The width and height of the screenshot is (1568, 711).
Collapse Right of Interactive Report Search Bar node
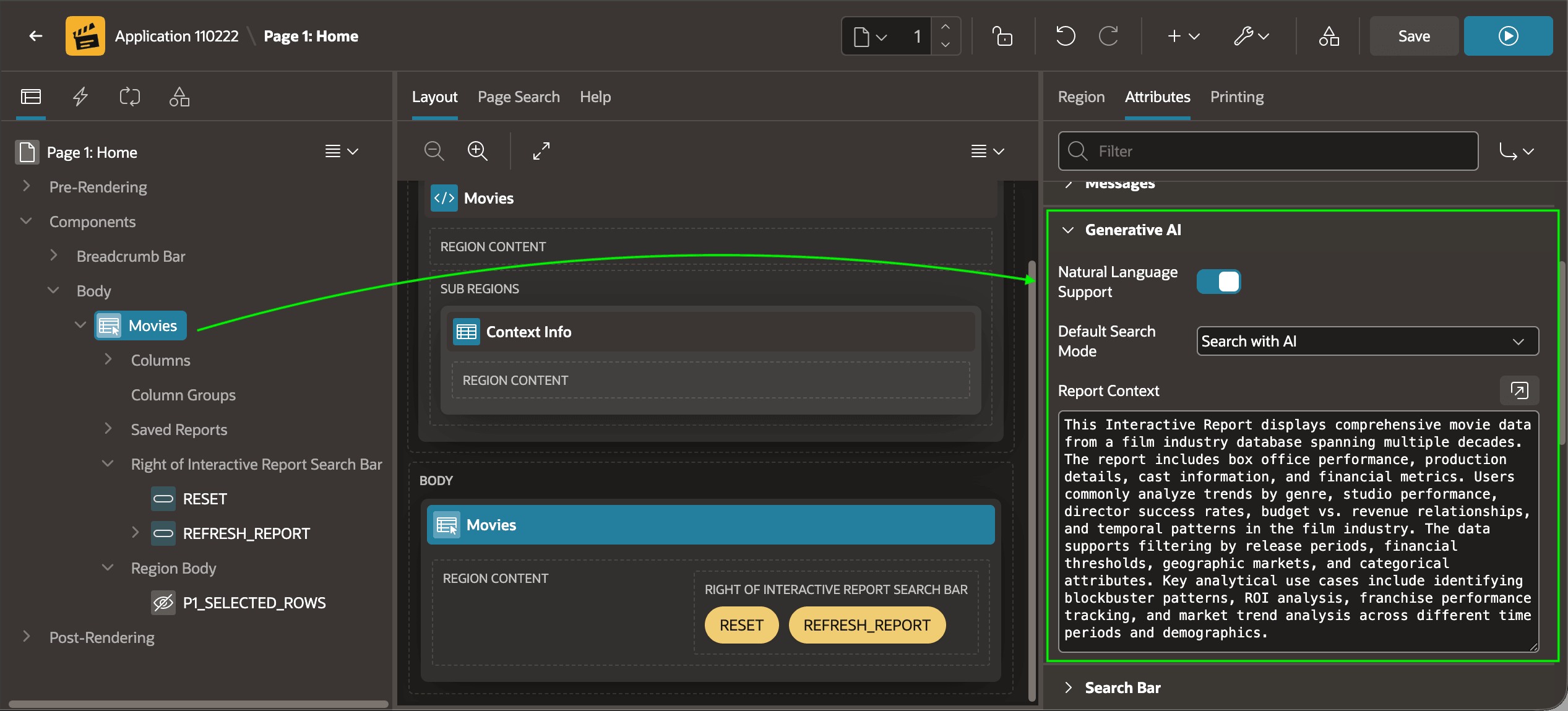tap(108, 463)
